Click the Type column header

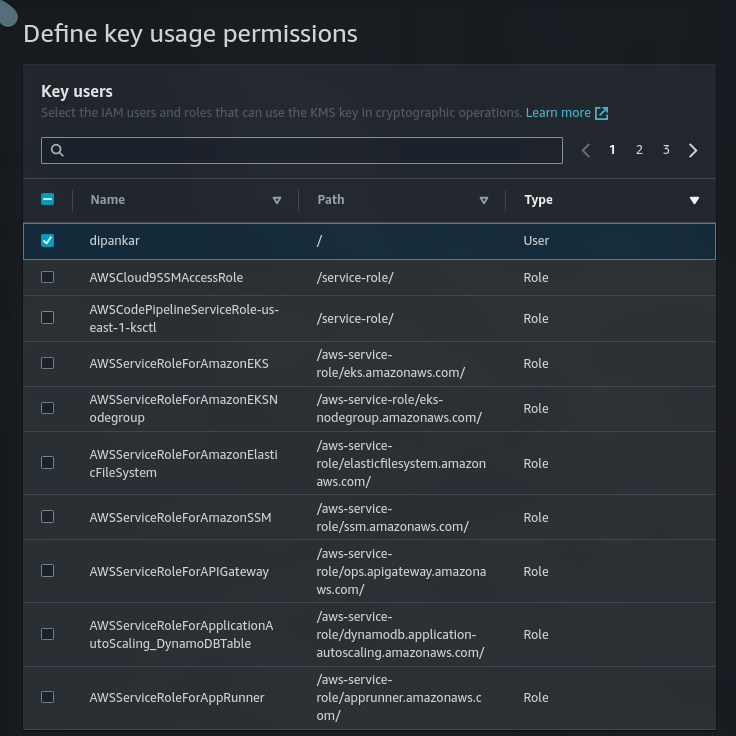(538, 200)
